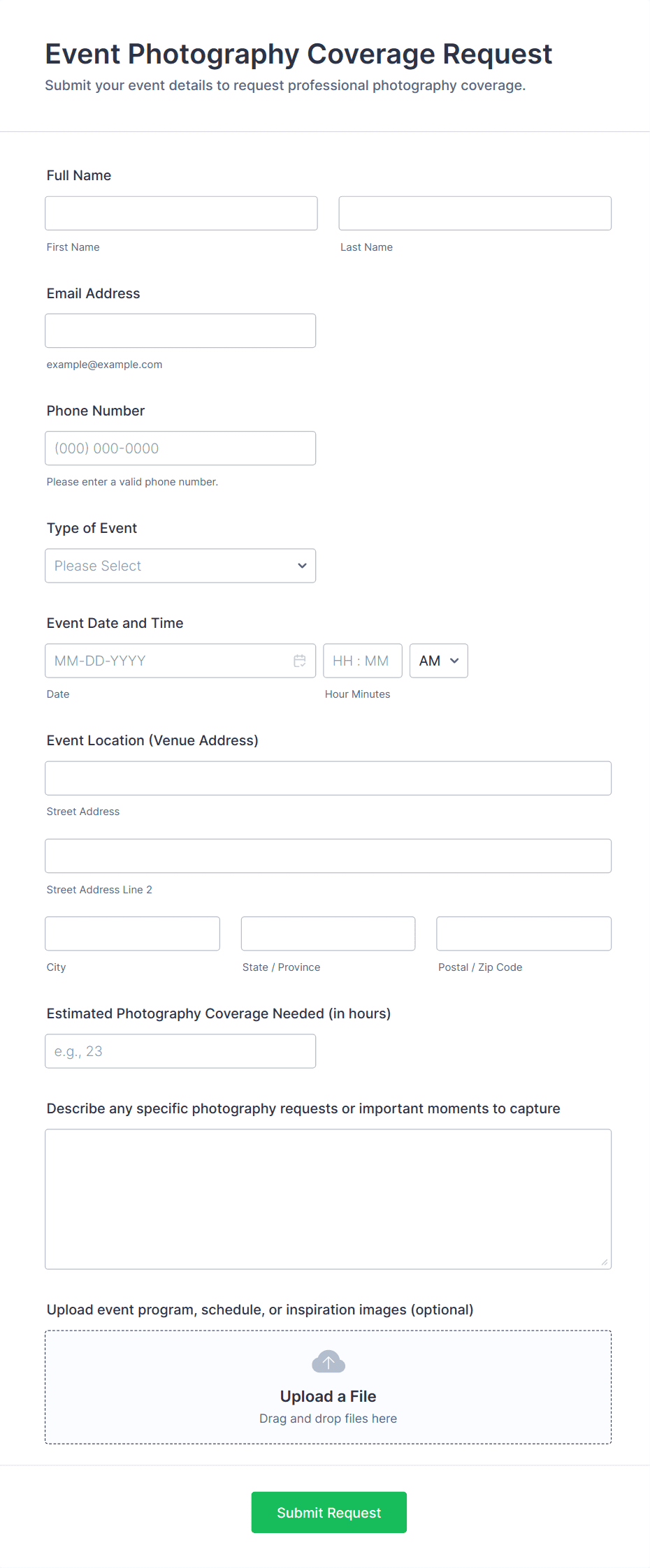The width and height of the screenshot is (650, 1568).
Task: Select the Street Address field
Action: pos(328,778)
